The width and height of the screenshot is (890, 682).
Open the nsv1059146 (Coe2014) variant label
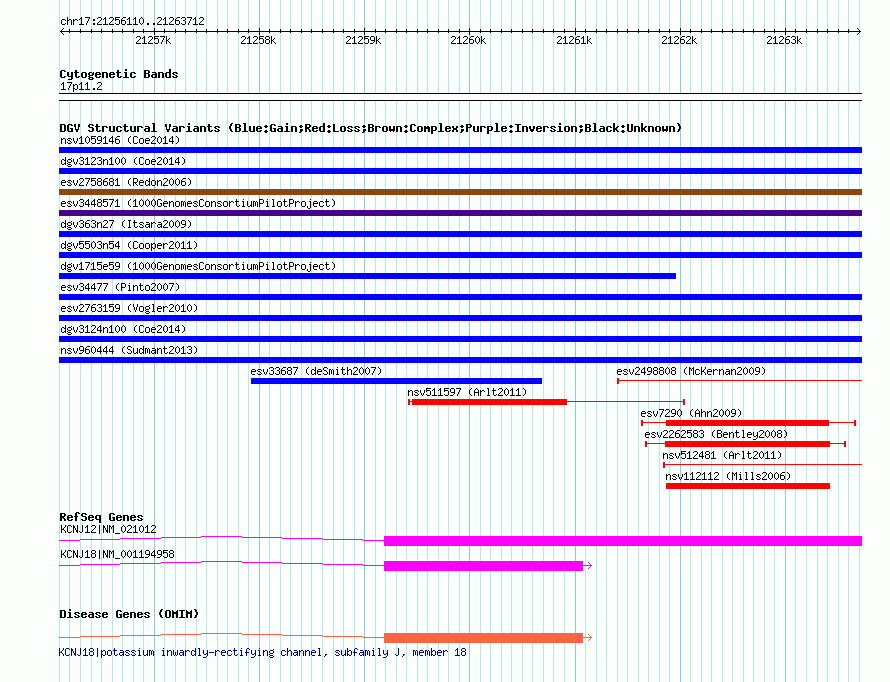[120, 140]
